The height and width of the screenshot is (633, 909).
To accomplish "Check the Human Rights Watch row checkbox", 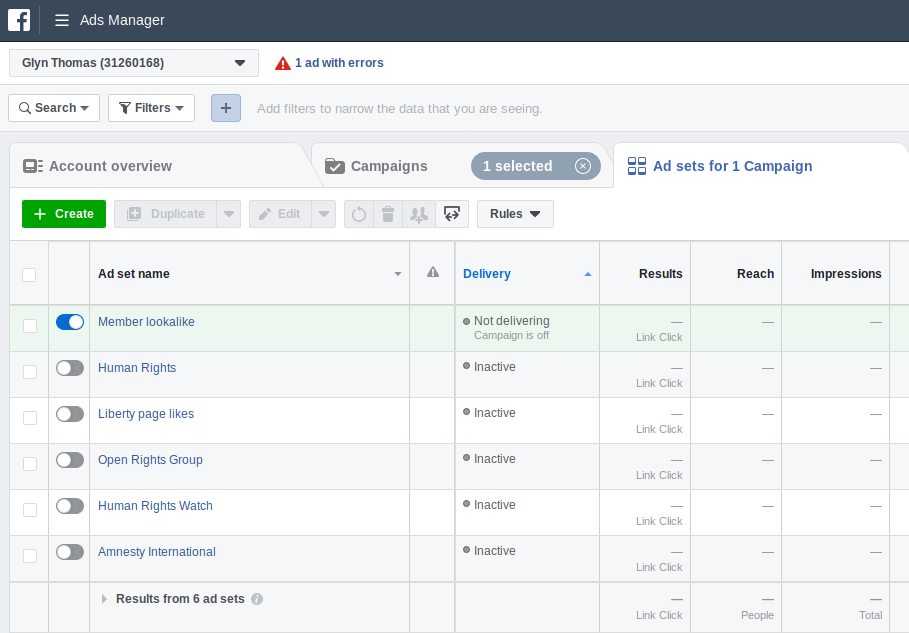I will (30, 510).
